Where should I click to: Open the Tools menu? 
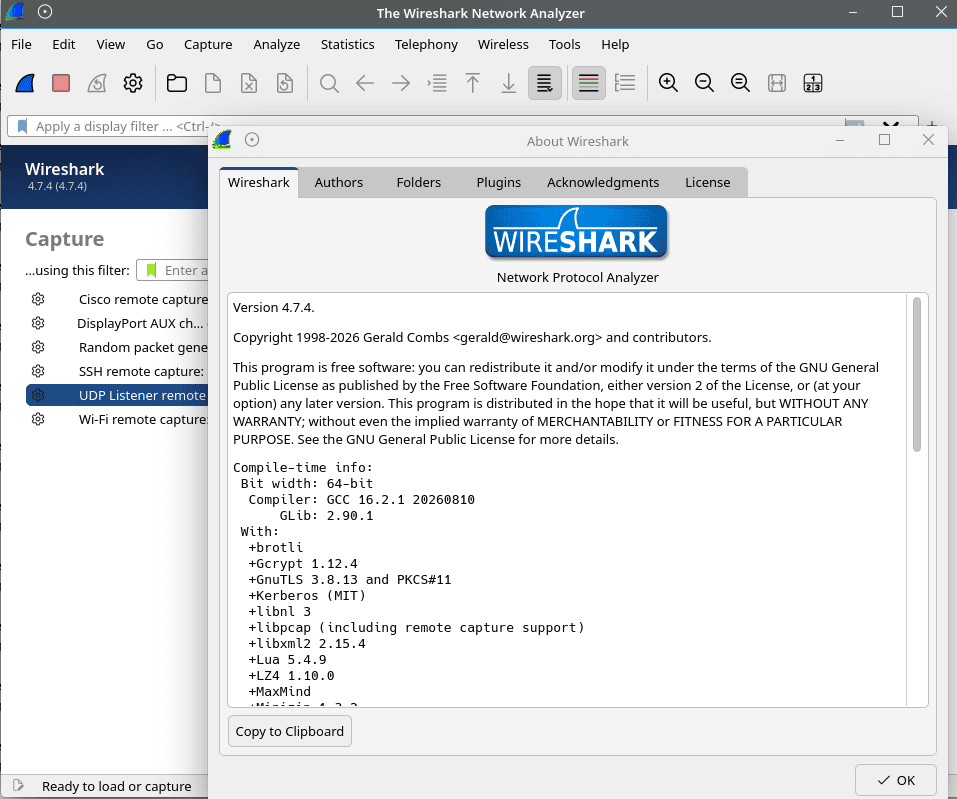[x=564, y=45]
